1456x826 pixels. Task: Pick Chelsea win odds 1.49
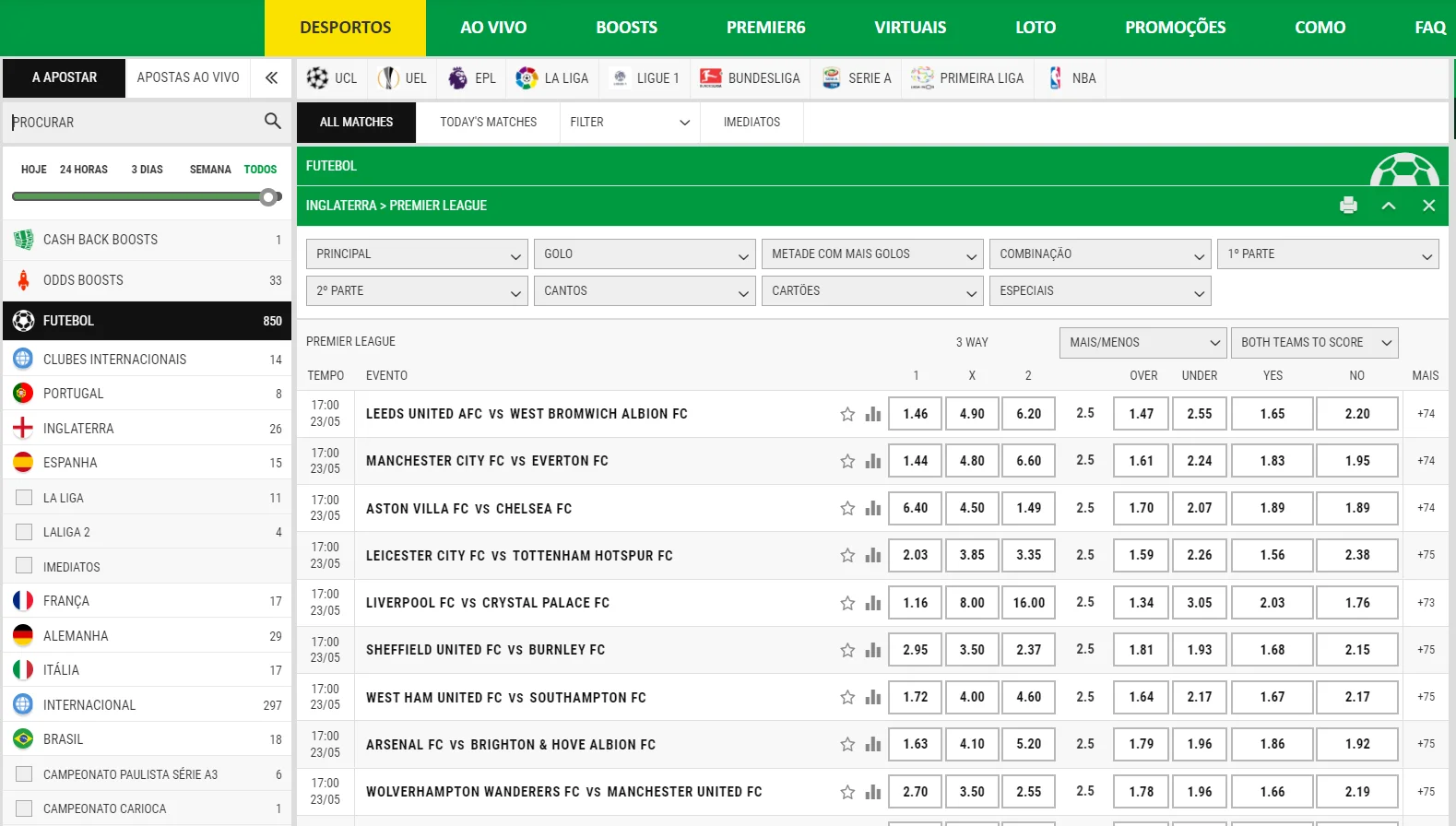pyautogui.click(x=1029, y=508)
